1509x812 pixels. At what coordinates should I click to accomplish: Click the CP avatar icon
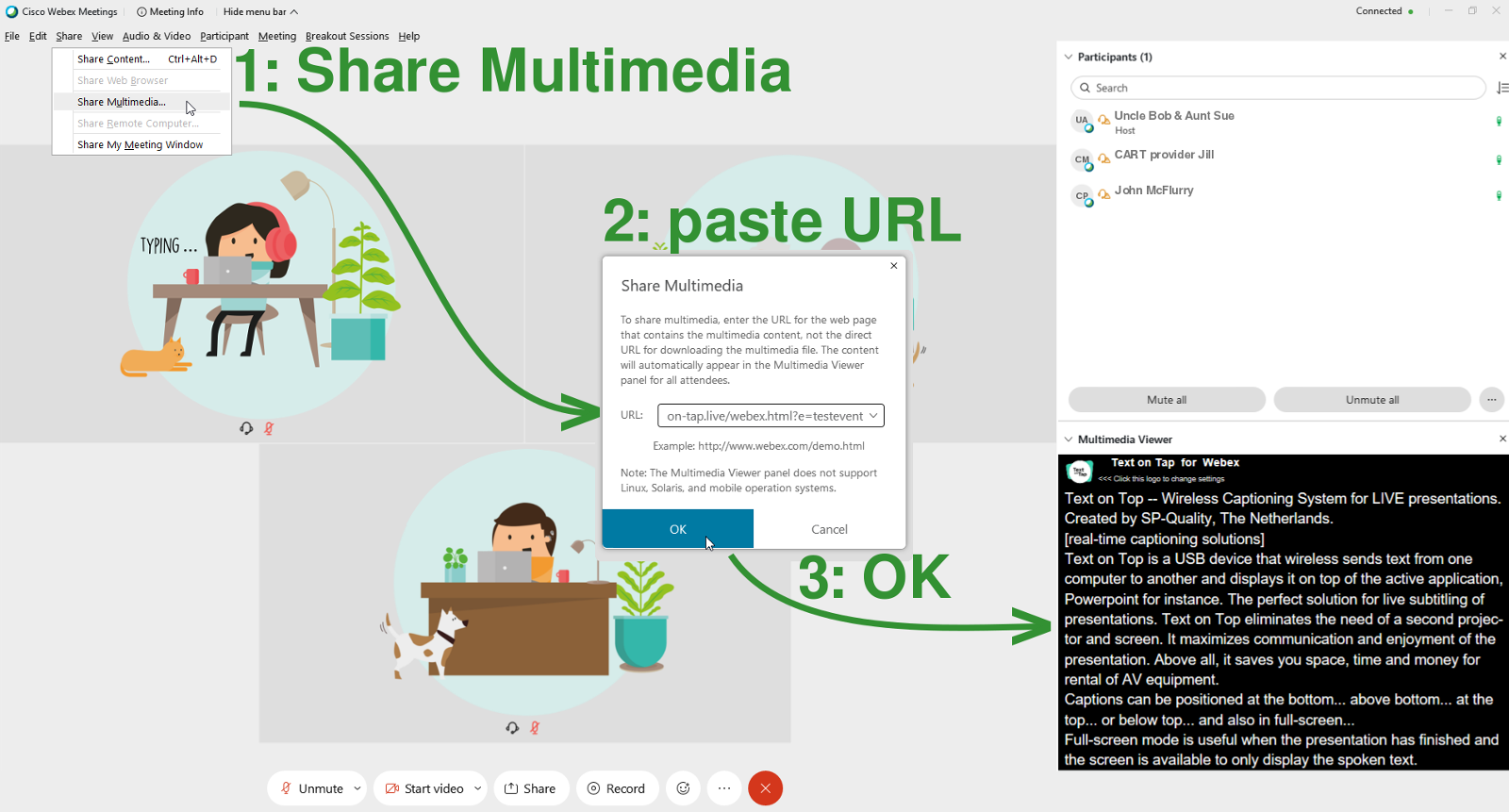click(1082, 196)
